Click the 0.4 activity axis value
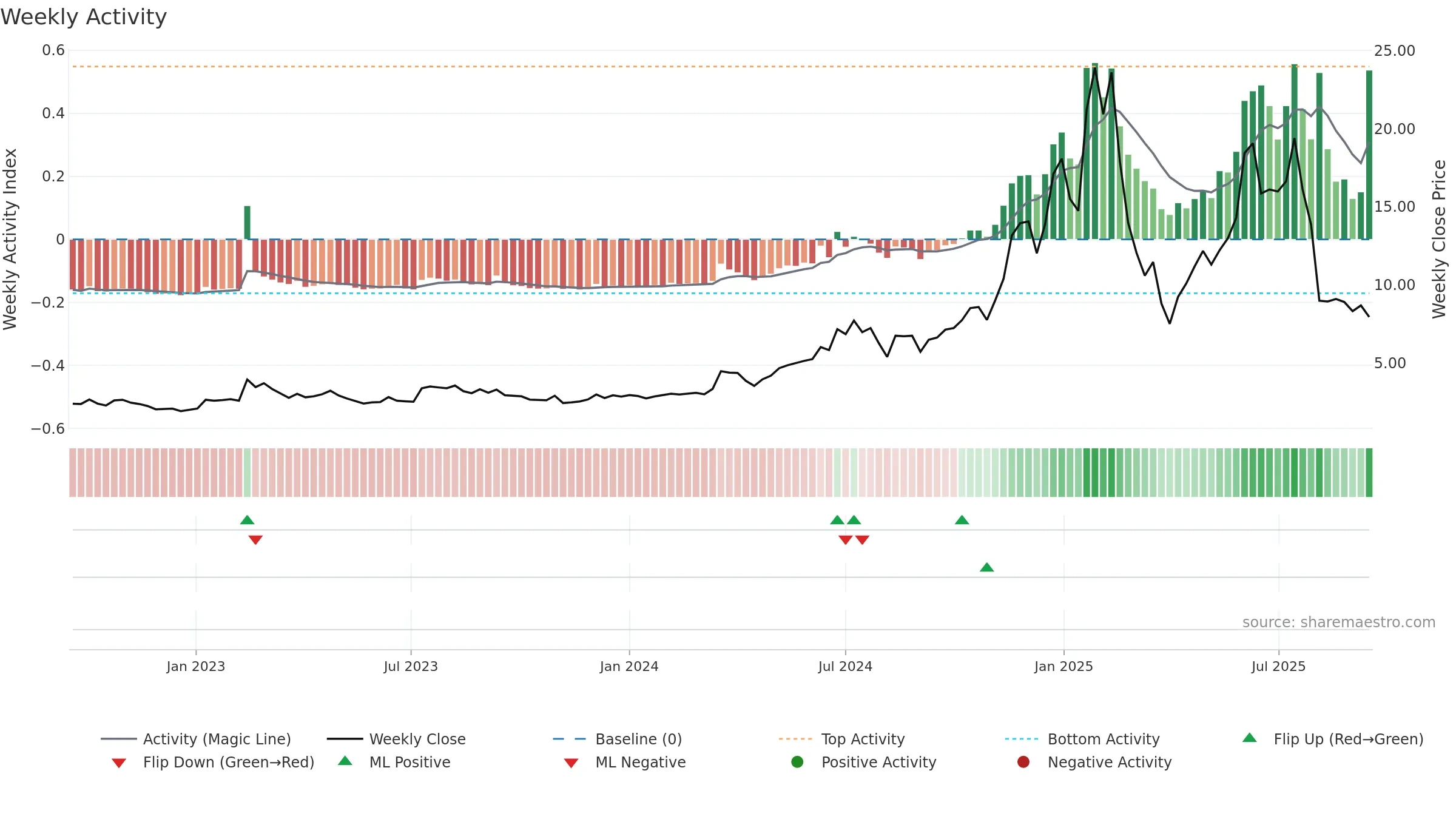The image size is (1456, 819). click(x=53, y=113)
